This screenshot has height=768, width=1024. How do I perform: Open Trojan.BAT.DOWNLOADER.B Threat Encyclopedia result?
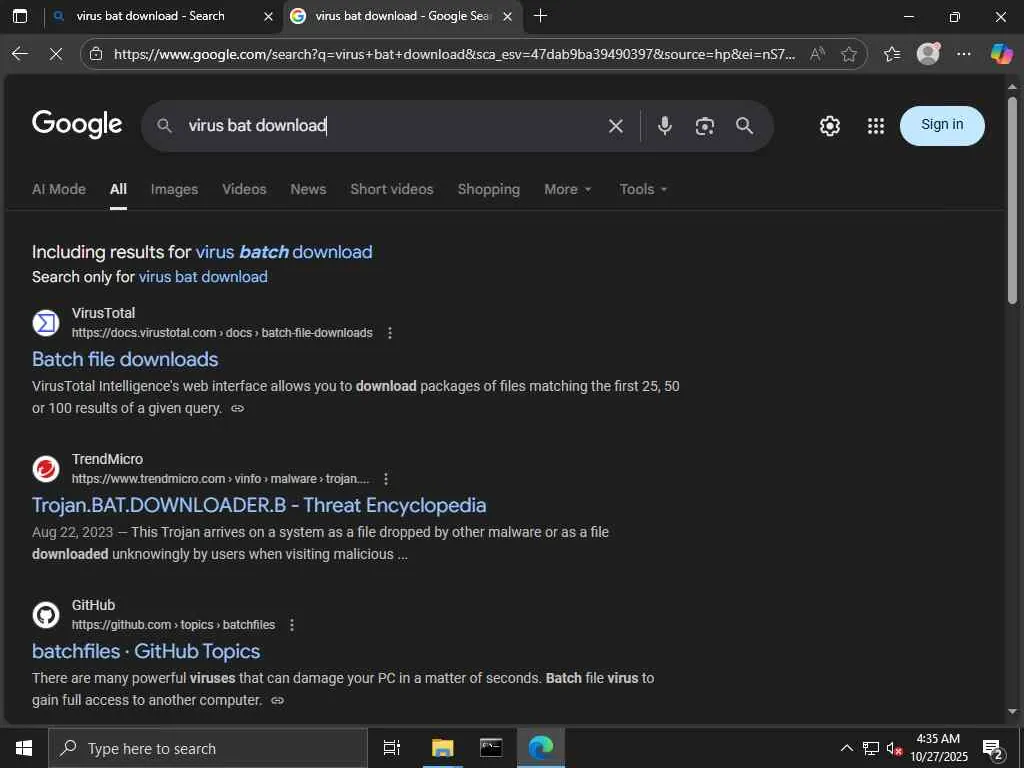[259, 505]
